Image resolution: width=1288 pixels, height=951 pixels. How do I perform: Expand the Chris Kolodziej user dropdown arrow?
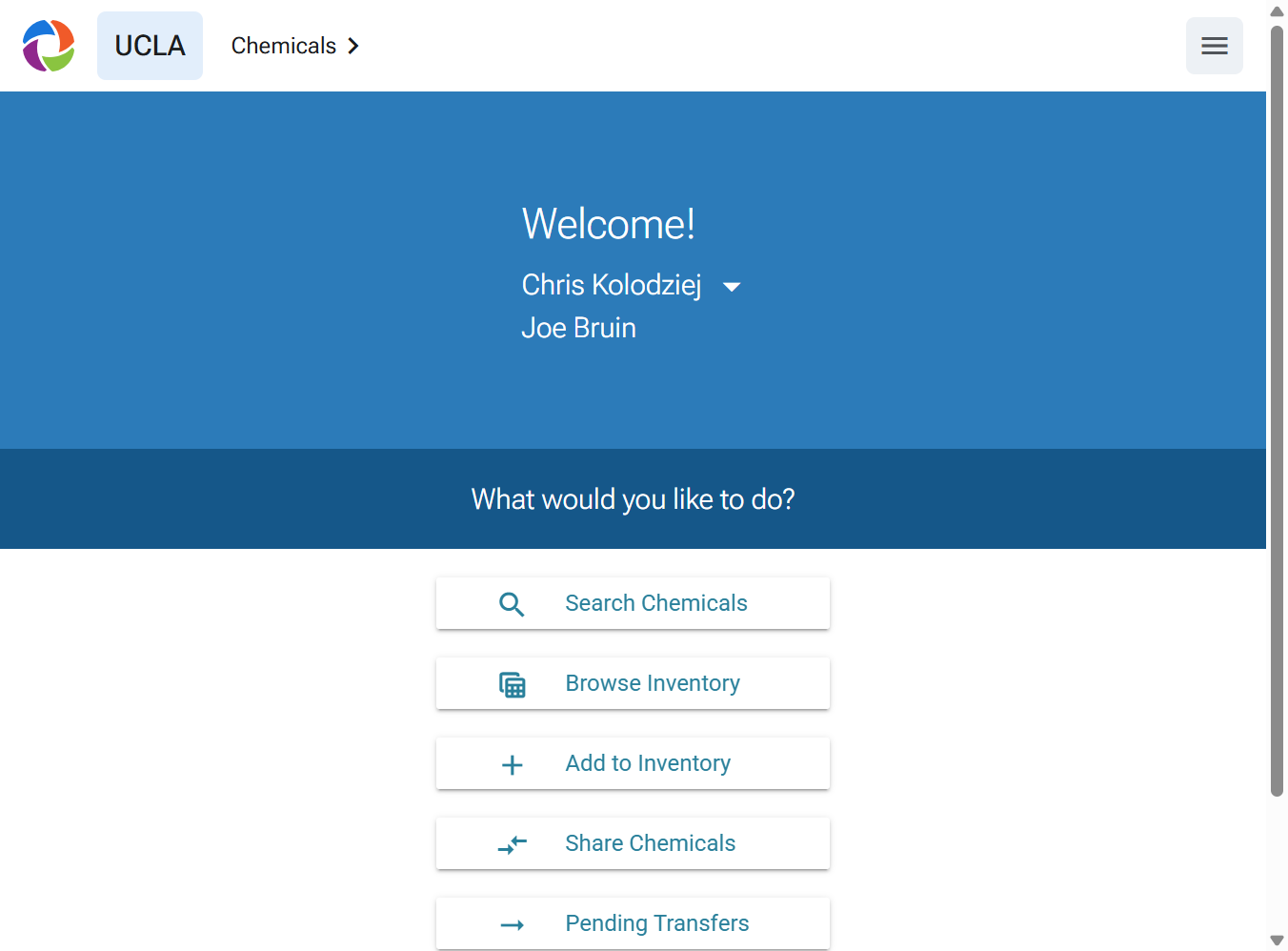coord(732,287)
